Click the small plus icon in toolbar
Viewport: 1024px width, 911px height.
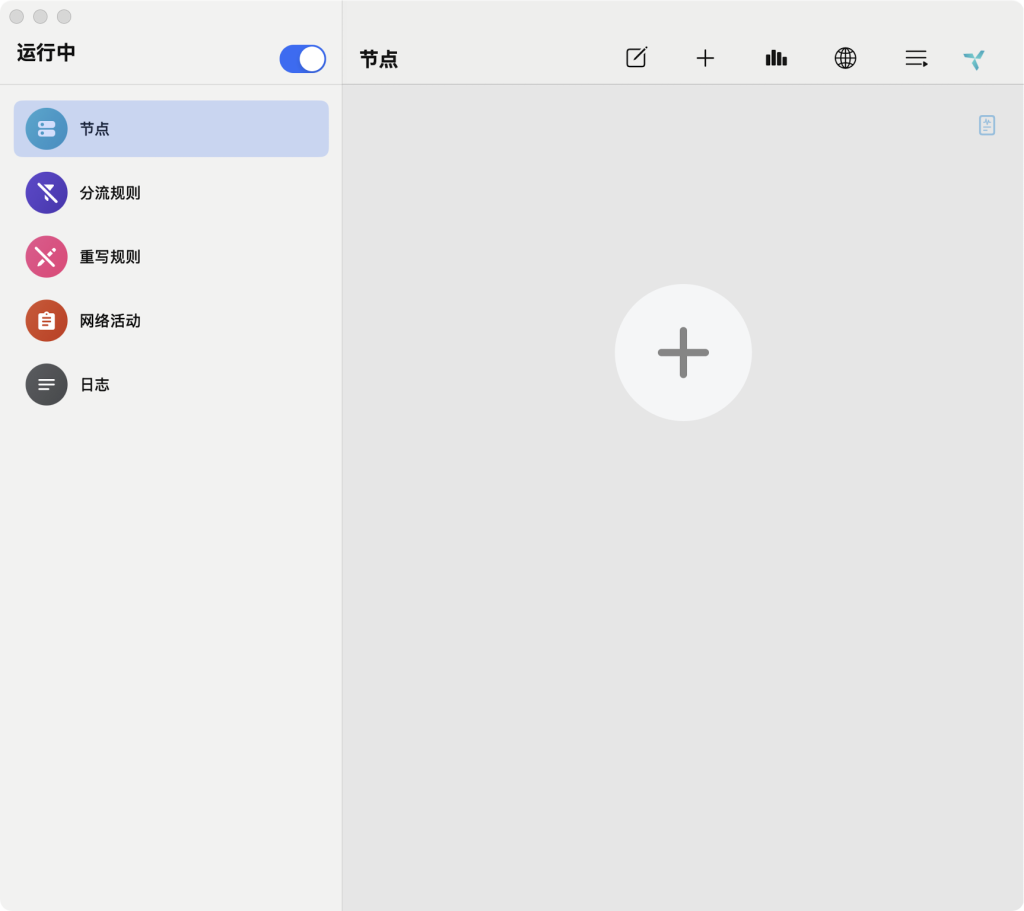pyautogui.click(x=705, y=58)
